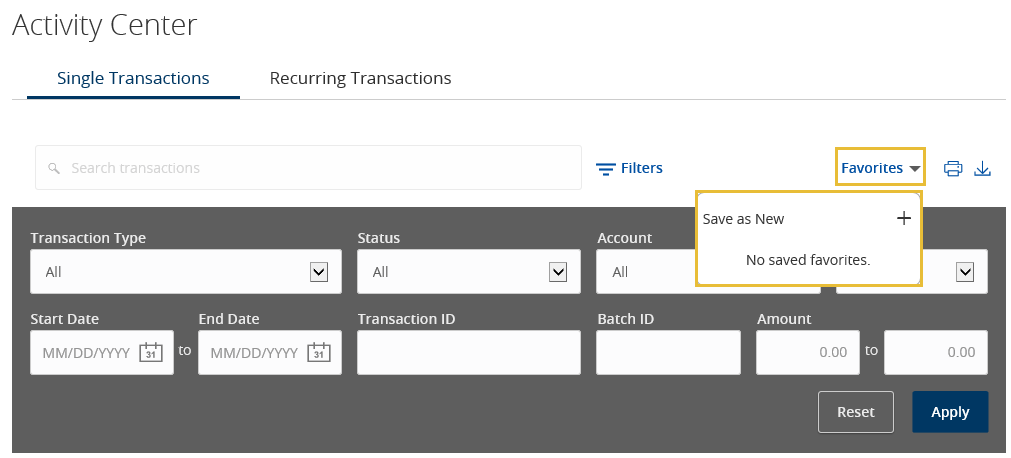
Task: Open the End Date calendar picker
Action: 318,352
